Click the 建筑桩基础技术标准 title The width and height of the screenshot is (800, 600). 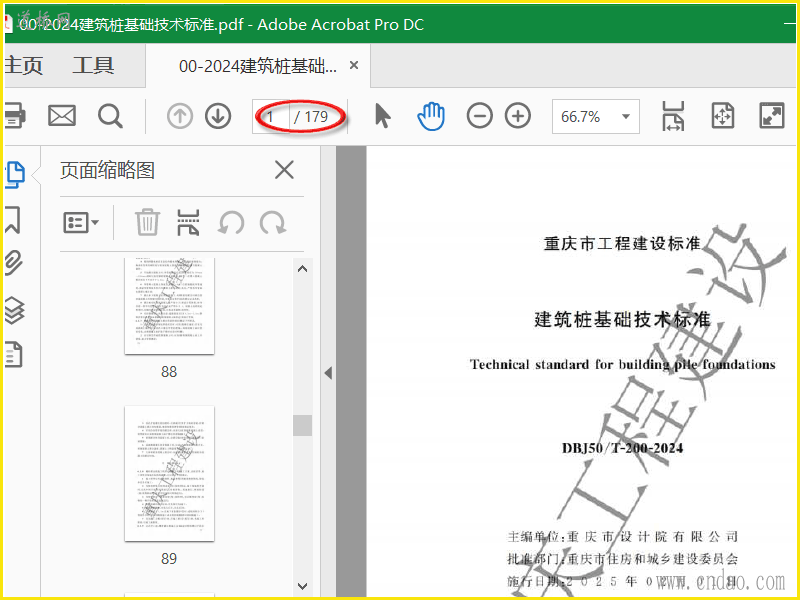(x=622, y=320)
